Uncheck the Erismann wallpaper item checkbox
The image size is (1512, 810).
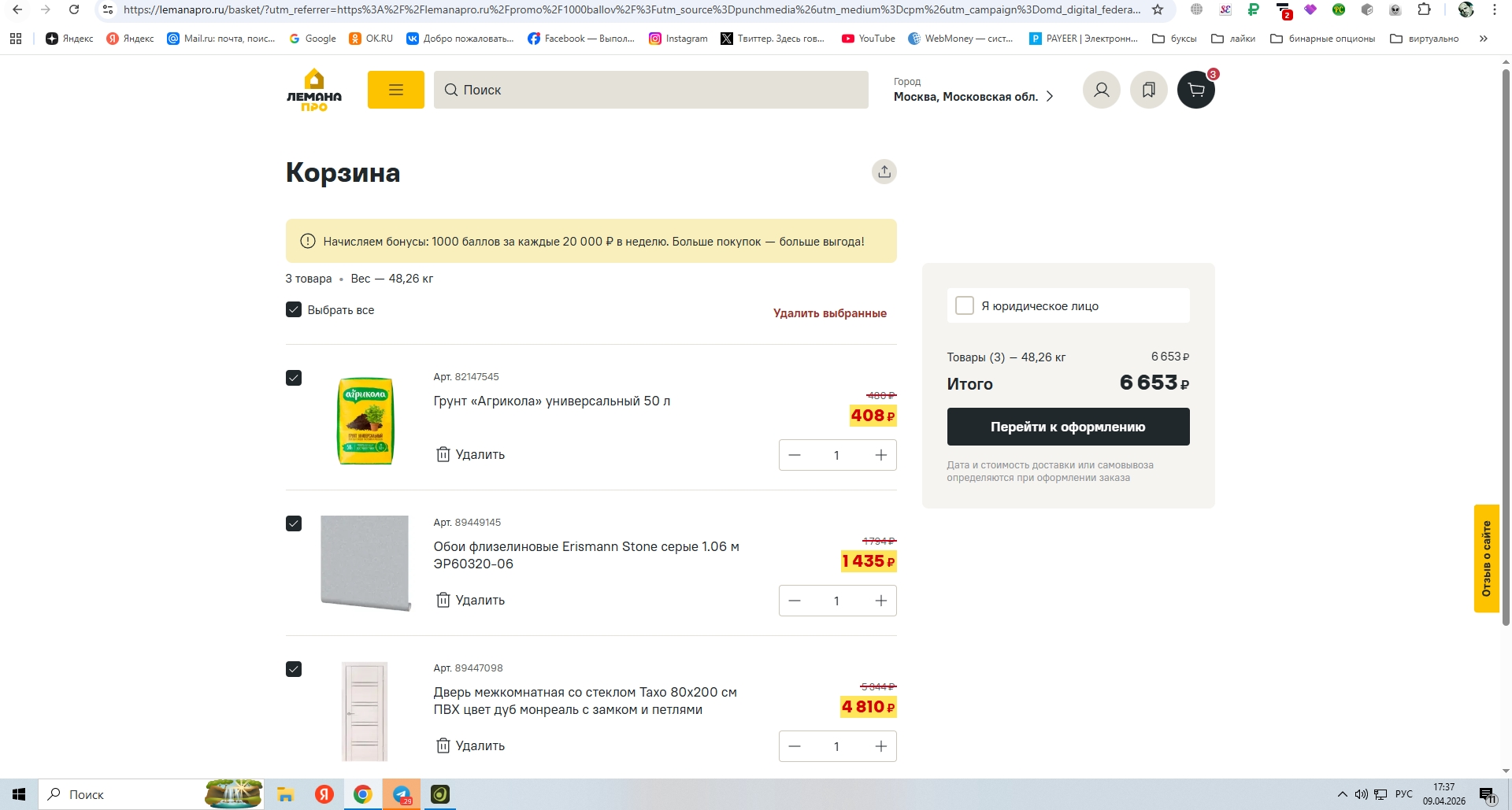[294, 523]
